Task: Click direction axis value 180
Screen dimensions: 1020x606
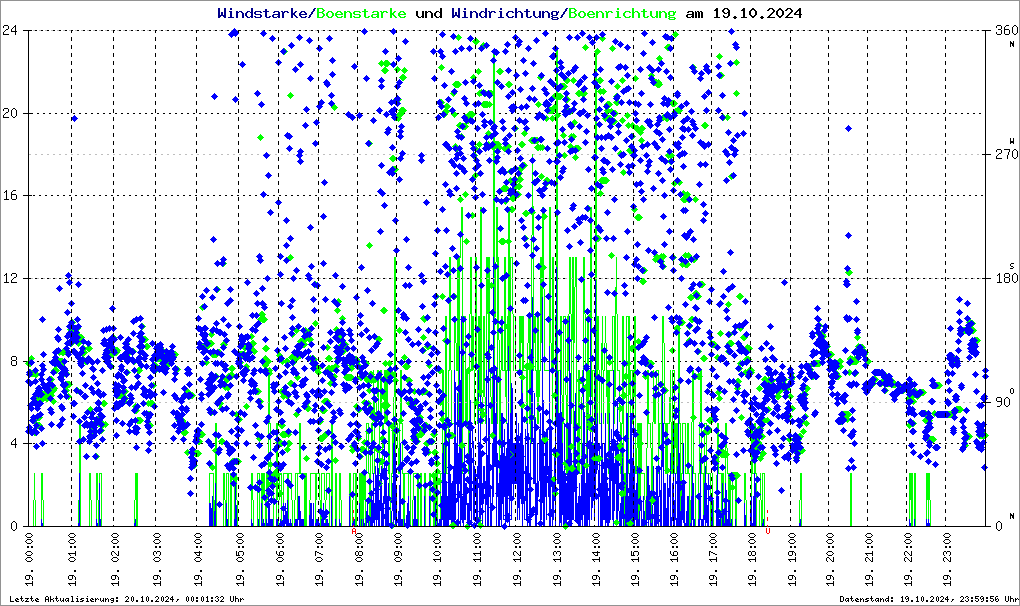Action: point(1006,278)
